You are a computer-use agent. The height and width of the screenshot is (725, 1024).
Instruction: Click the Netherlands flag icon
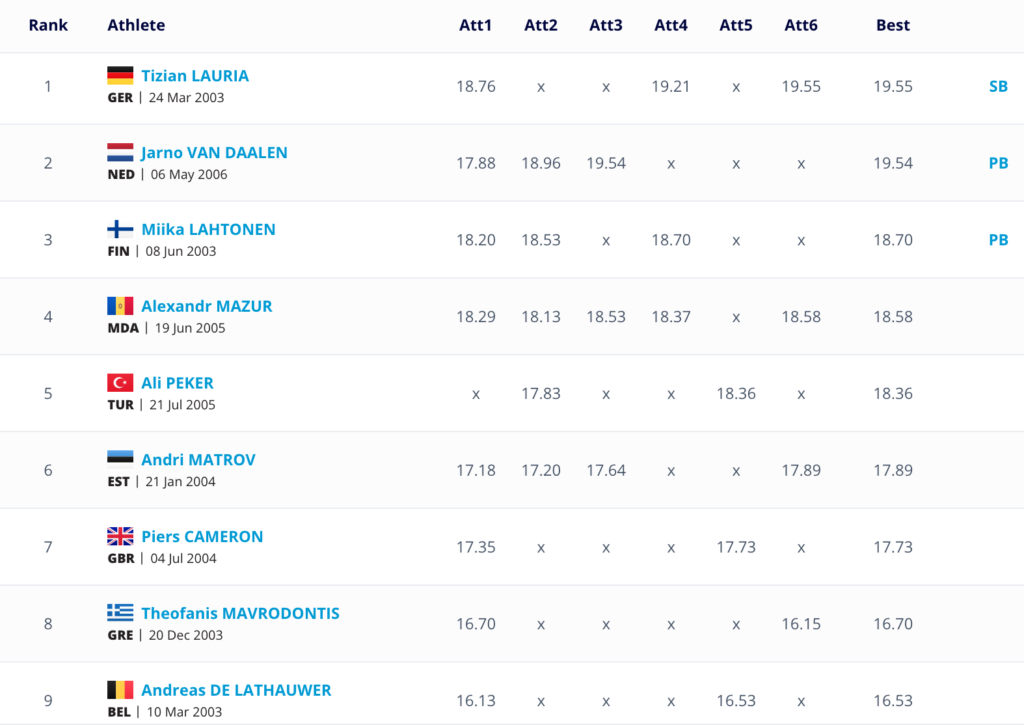pyautogui.click(x=120, y=153)
